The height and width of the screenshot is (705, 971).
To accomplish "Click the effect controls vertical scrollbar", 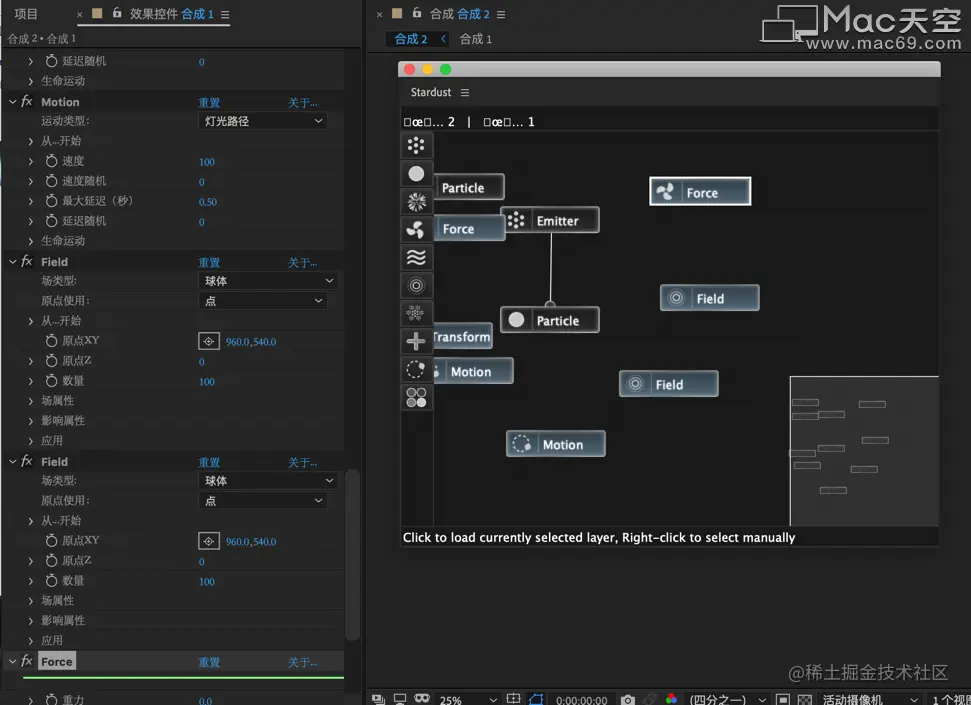I will coord(352,554).
